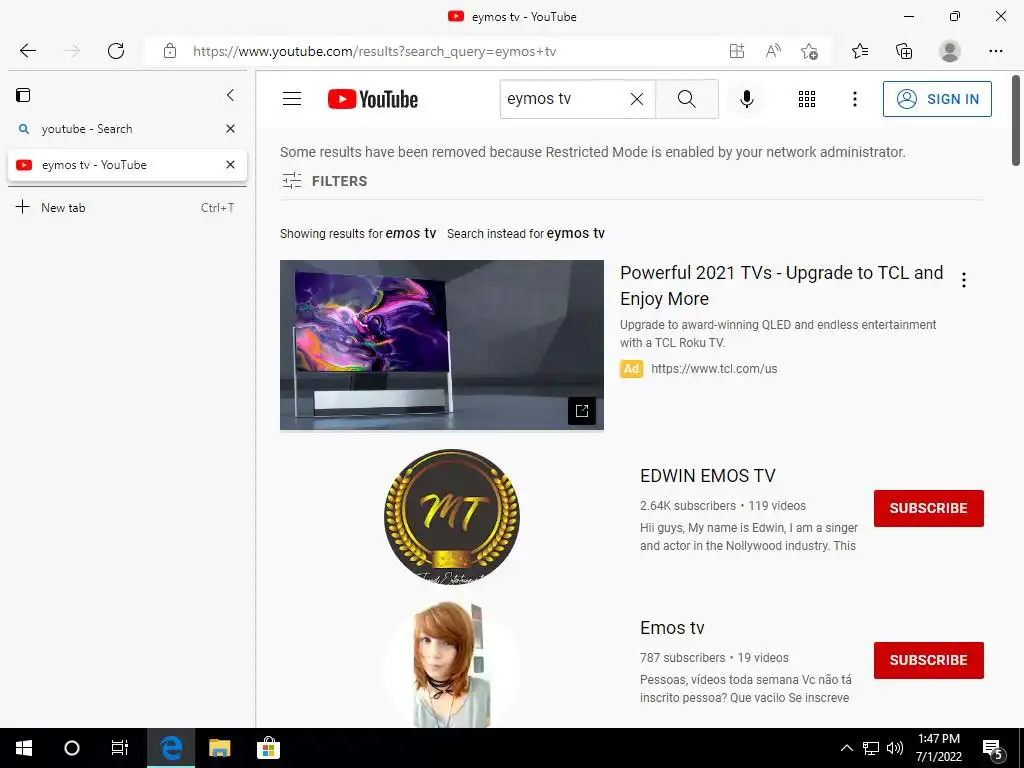Image resolution: width=1024 pixels, height=768 pixels.
Task: Turn on Read aloud
Action: [x=773, y=51]
